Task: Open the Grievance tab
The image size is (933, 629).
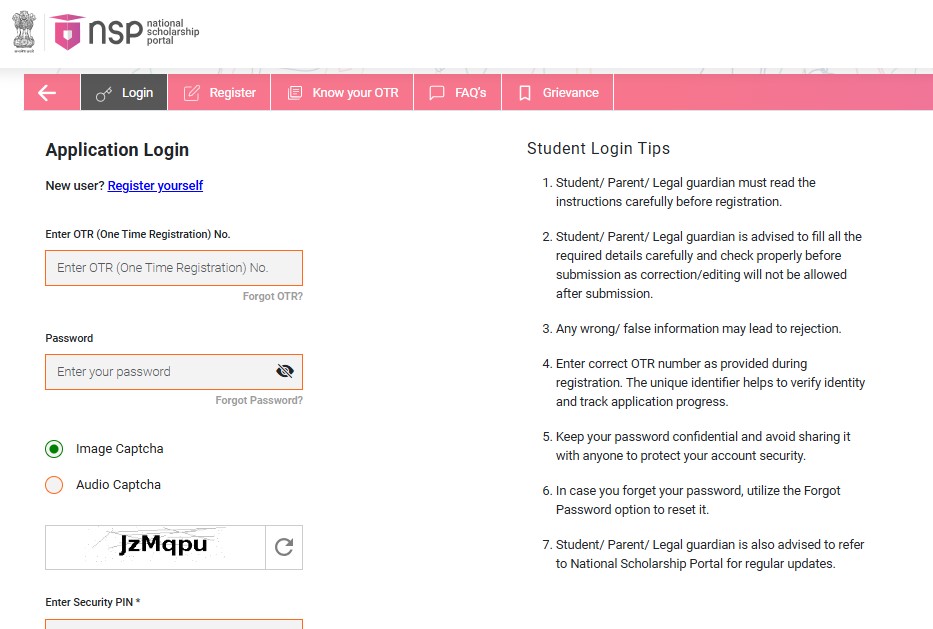Action: 558,92
